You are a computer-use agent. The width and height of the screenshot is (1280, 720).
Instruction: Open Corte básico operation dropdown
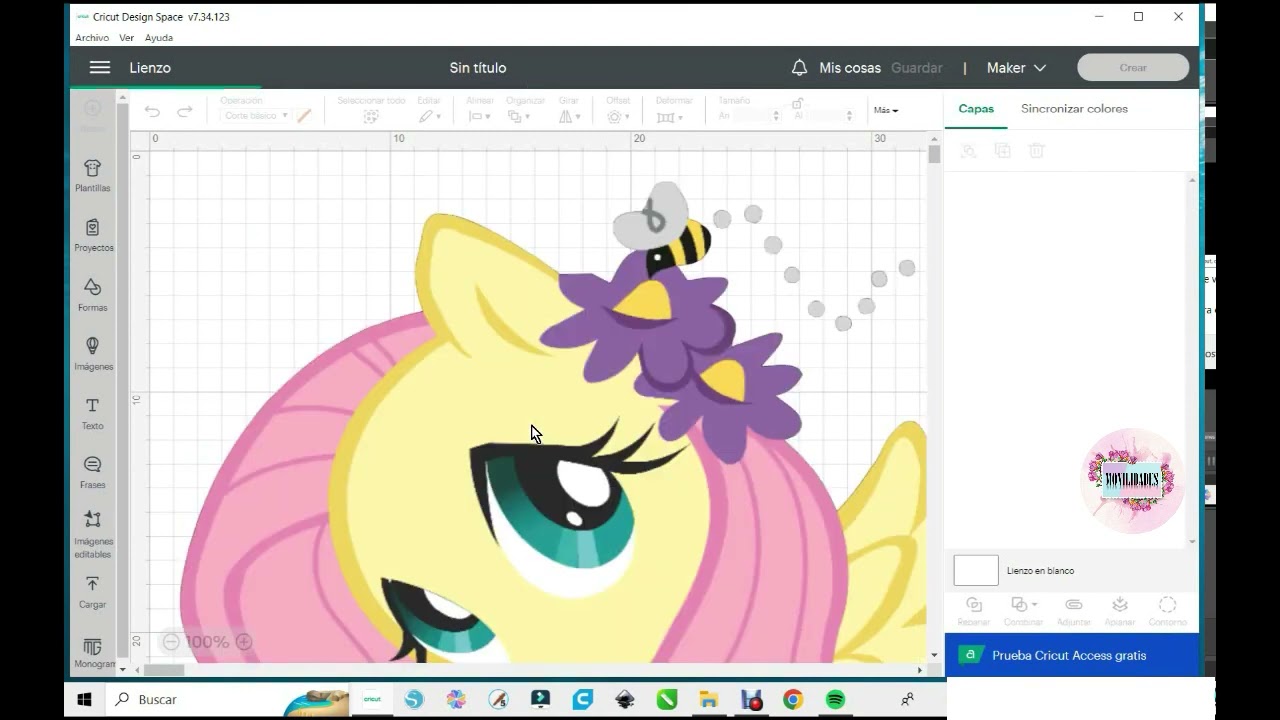[x=255, y=116]
